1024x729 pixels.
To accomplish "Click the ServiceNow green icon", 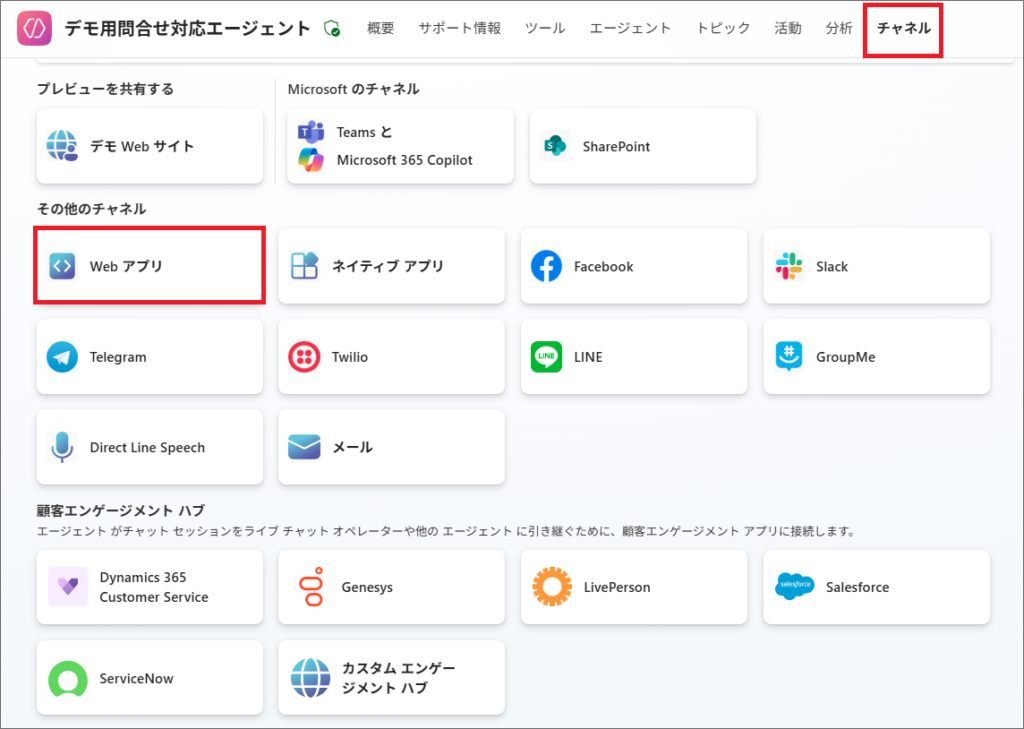I will point(68,678).
